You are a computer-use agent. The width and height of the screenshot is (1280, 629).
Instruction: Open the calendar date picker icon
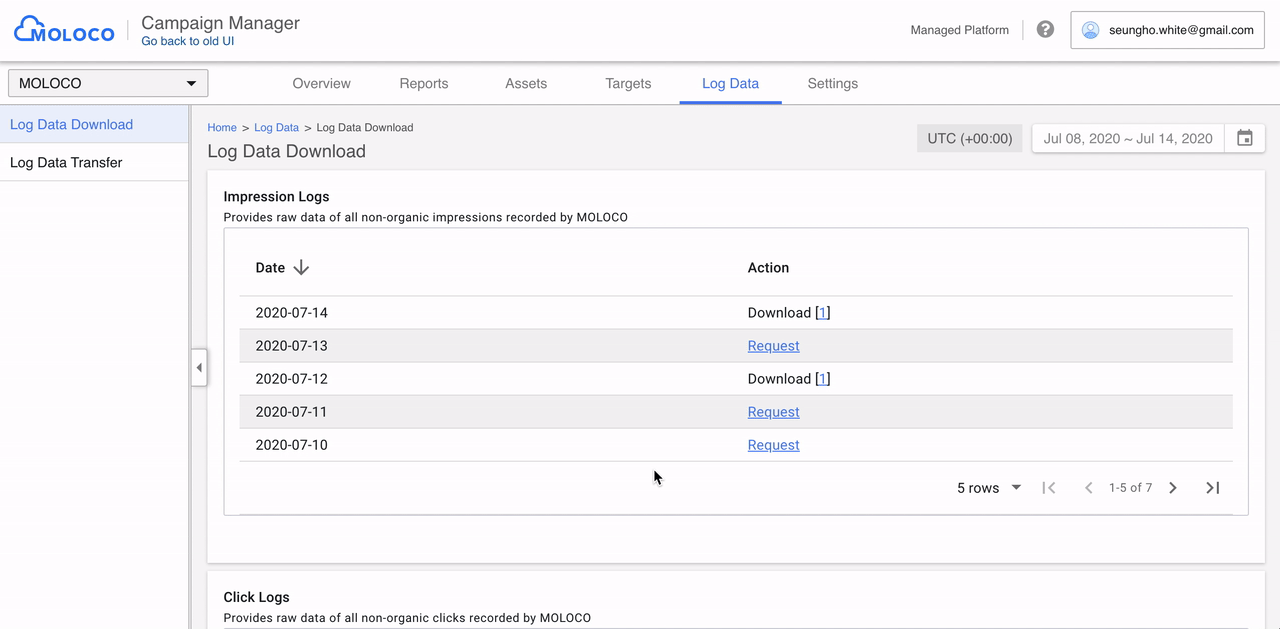1245,138
